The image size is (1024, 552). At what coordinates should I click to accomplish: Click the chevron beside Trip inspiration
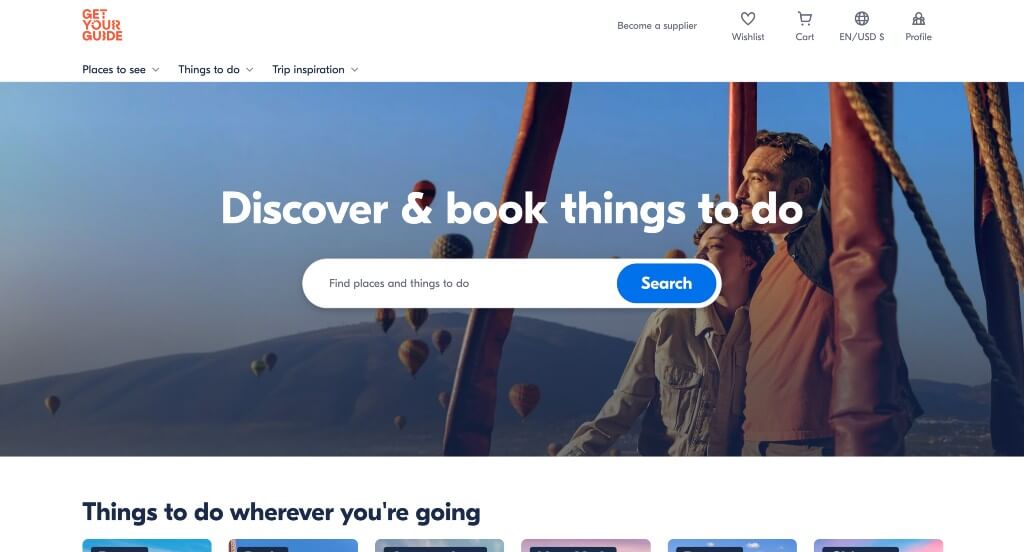355,70
